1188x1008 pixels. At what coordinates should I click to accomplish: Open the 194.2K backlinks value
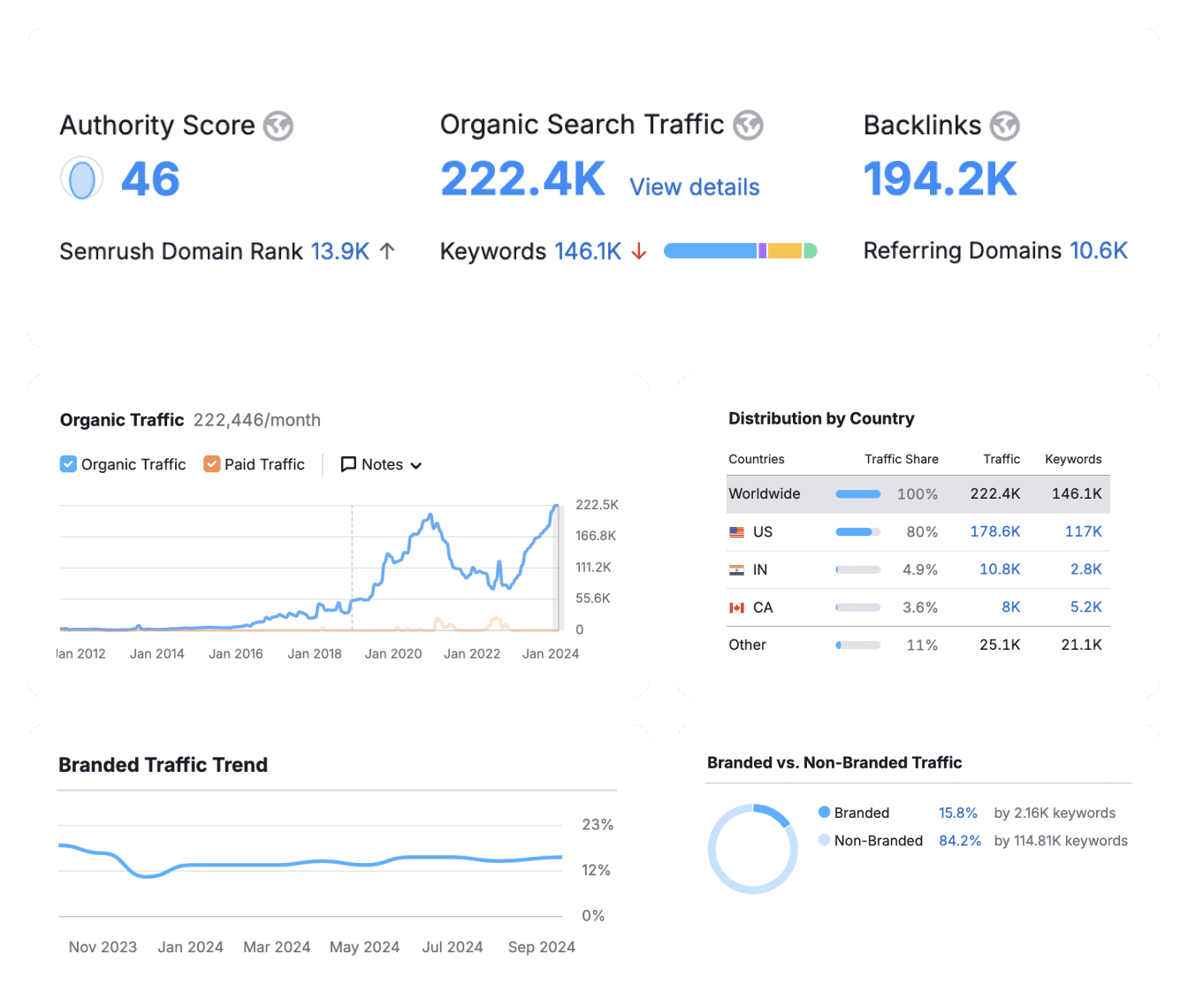pos(940,179)
